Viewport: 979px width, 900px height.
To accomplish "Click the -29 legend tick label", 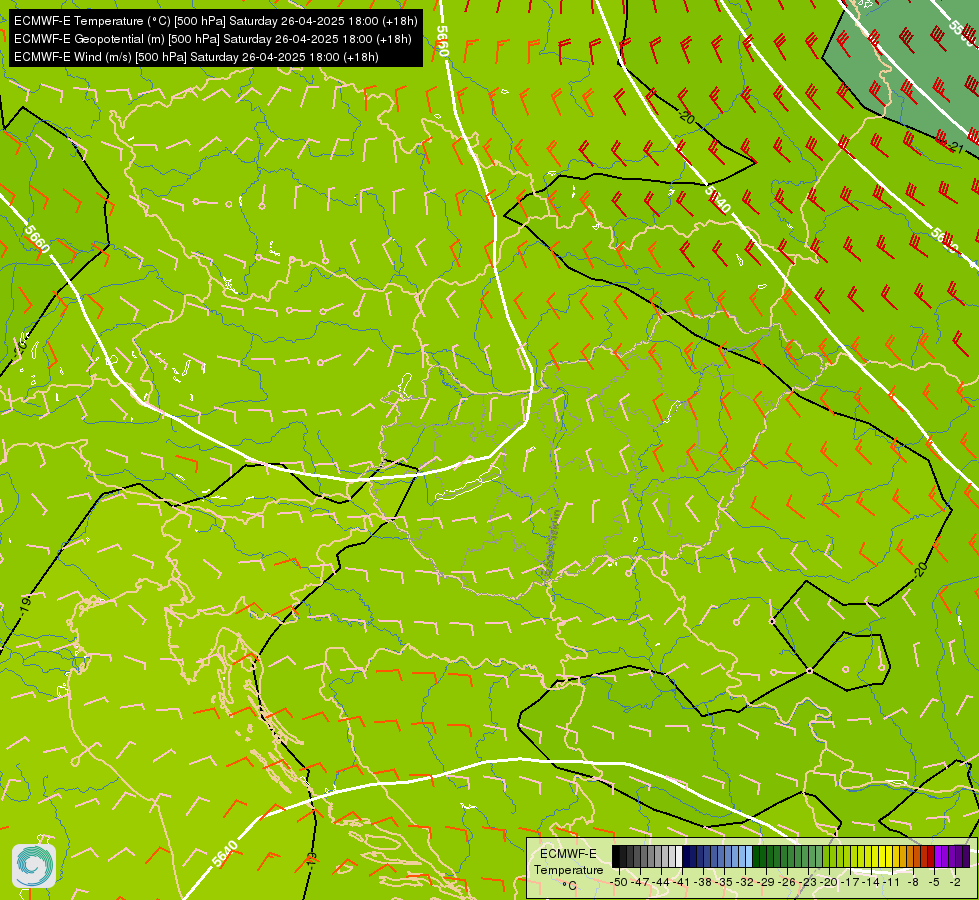I will click(x=766, y=882).
